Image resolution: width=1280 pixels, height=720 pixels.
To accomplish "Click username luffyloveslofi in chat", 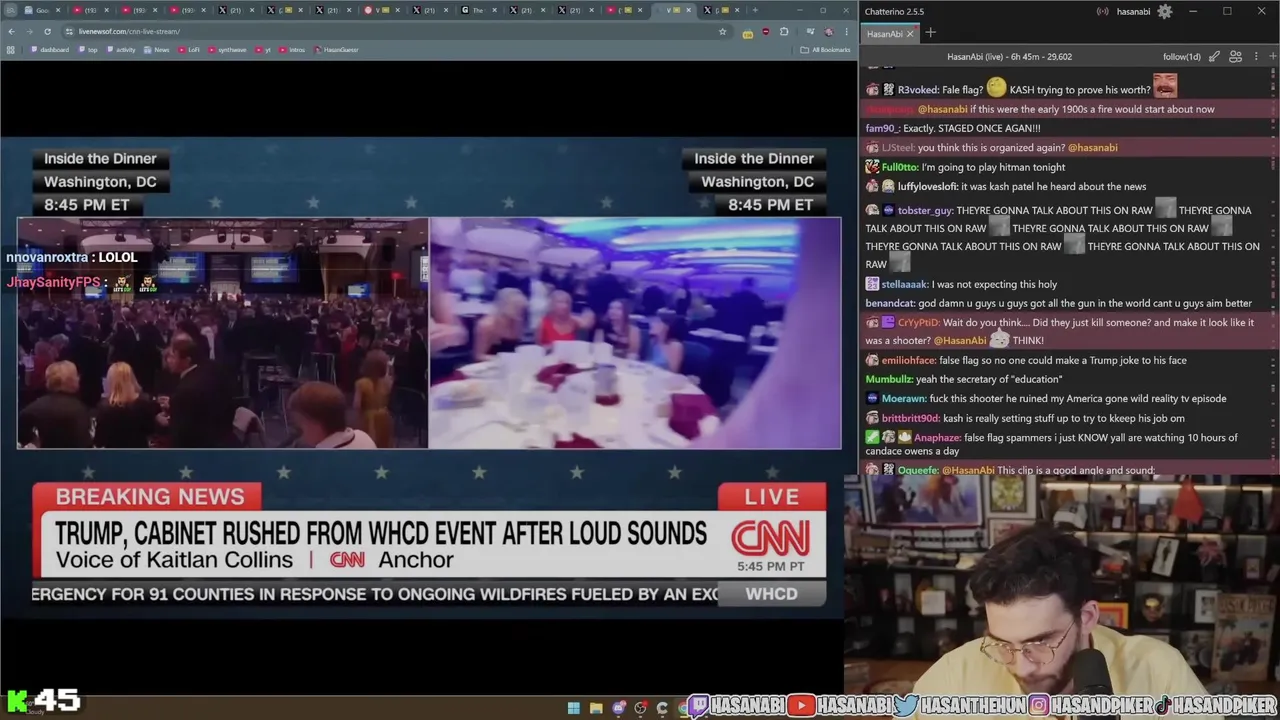I will click(x=928, y=187).
